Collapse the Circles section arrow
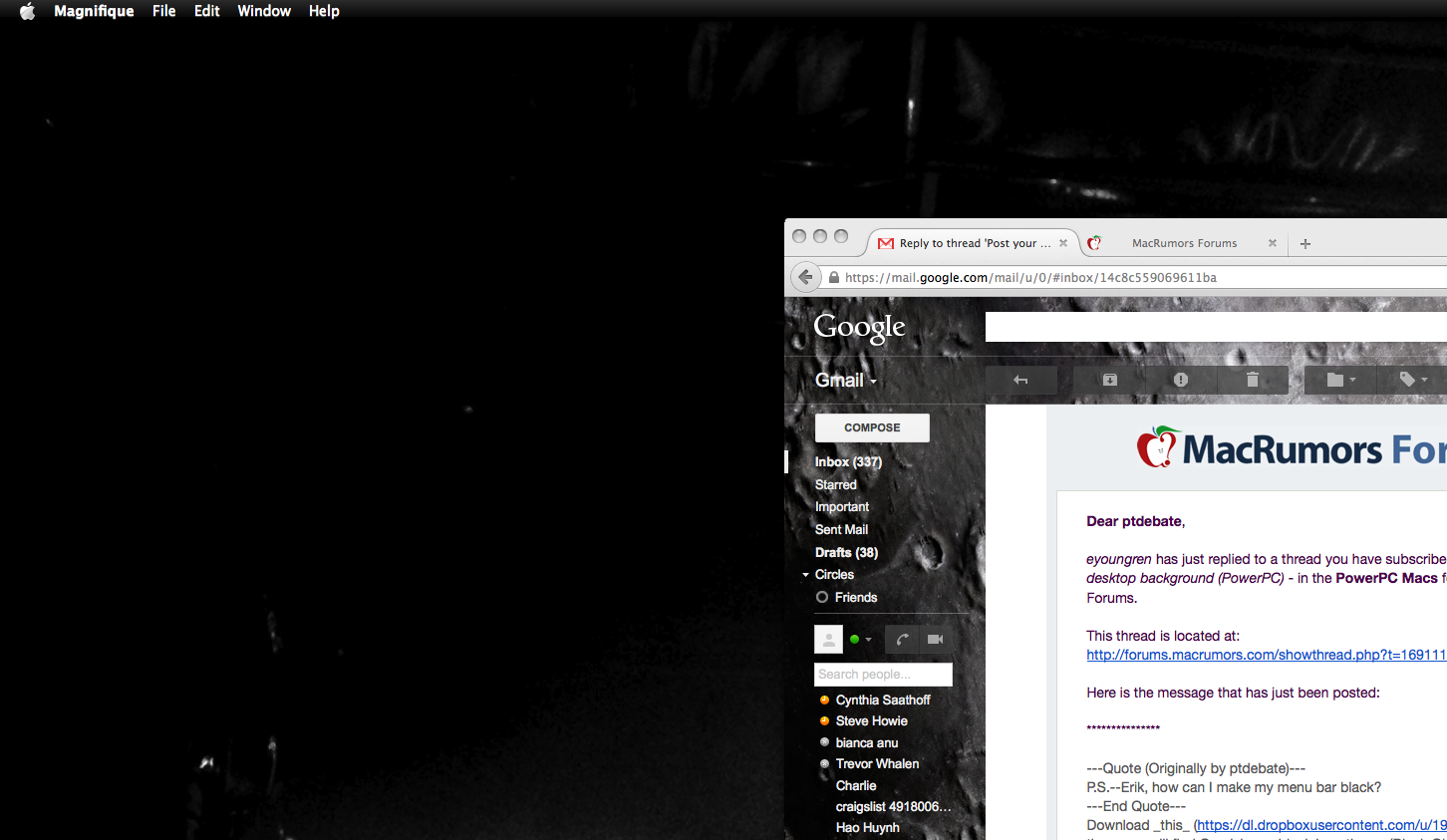Image resolution: width=1447 pixels, height=840 pixels. pos(805,575)
